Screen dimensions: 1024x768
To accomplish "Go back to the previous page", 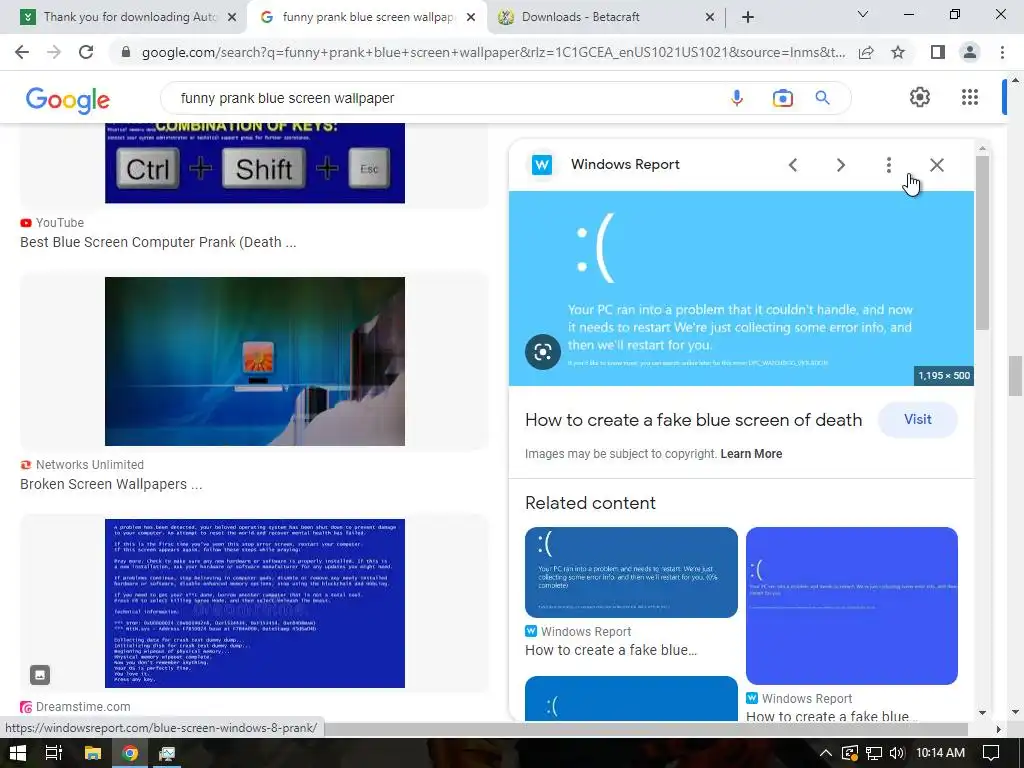I will [22, 52].
